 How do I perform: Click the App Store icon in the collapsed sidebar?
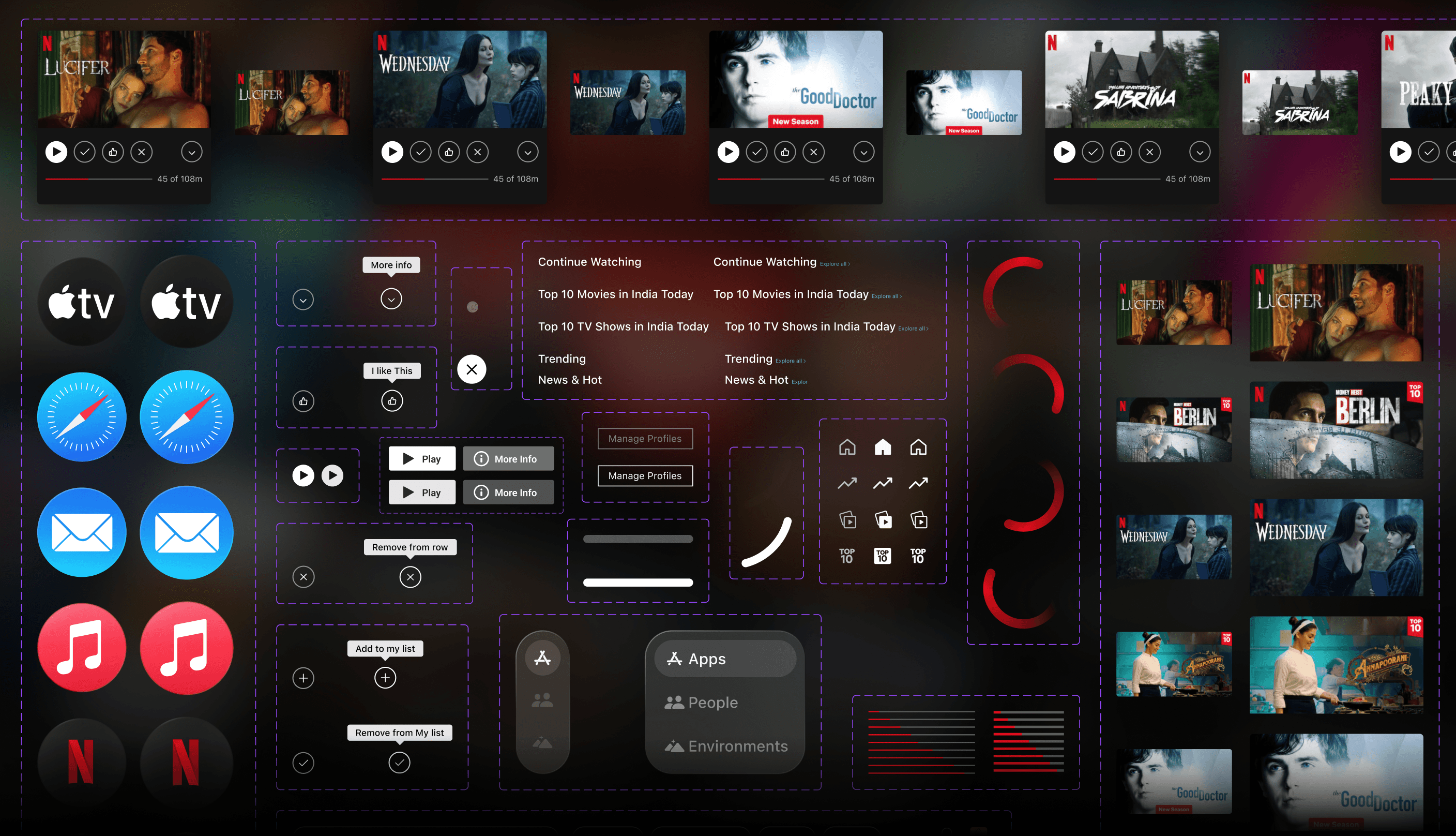542,658
